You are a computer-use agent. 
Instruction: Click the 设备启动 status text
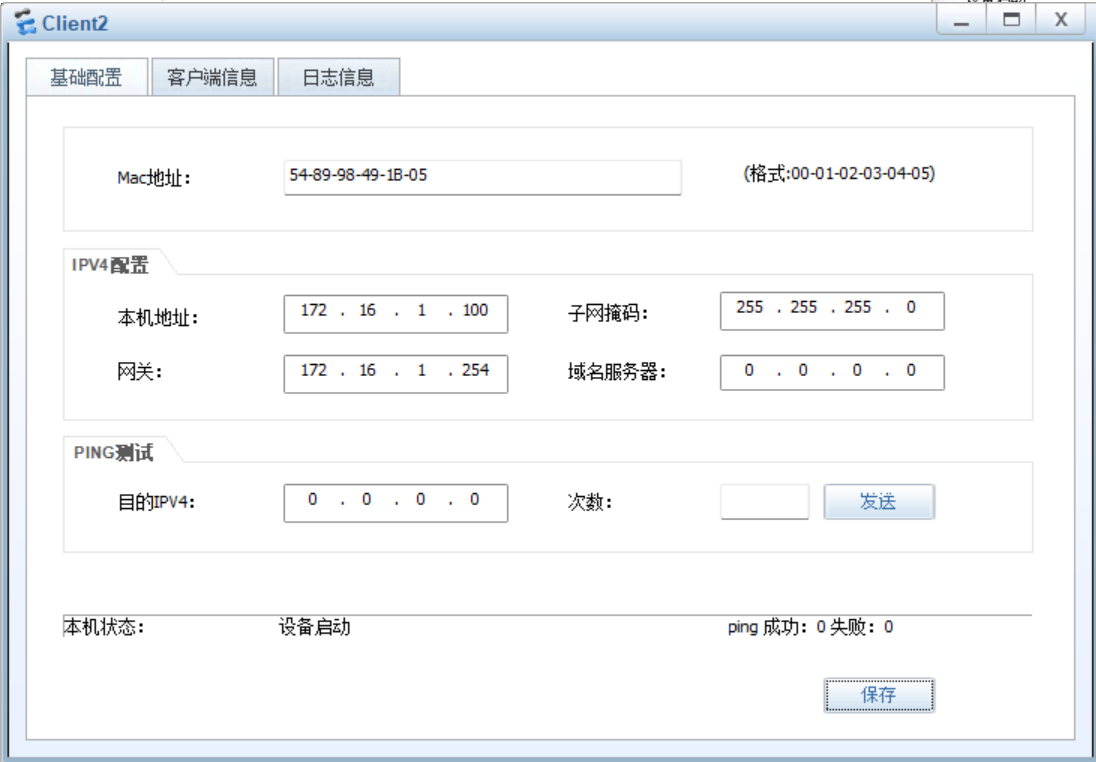point(315,627)
